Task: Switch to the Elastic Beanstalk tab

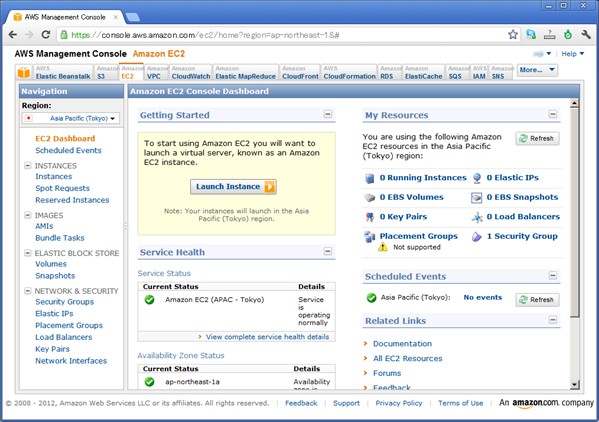Action: [63, 72]
